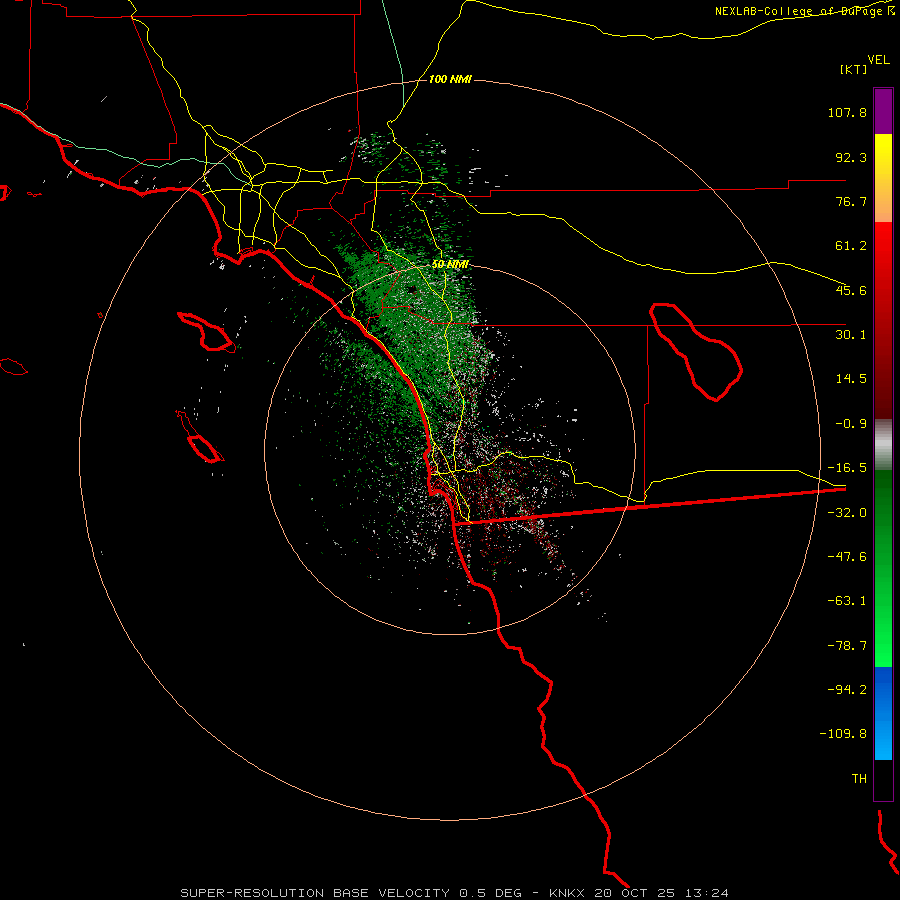Click the KNKX station identifier in caption
This screenshot has height=900, width=900.
[x=567, y=893]
